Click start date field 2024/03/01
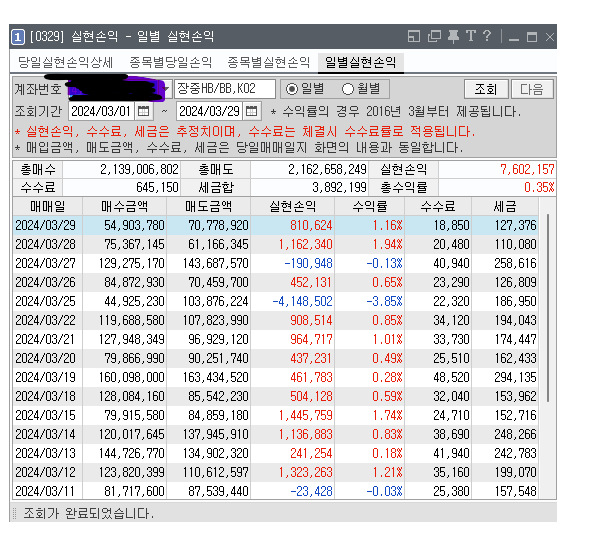 click(101, 112)
